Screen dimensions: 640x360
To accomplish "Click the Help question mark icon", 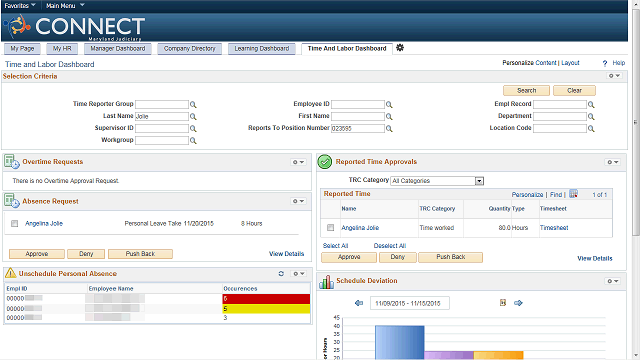I will [x=605, y=63].
